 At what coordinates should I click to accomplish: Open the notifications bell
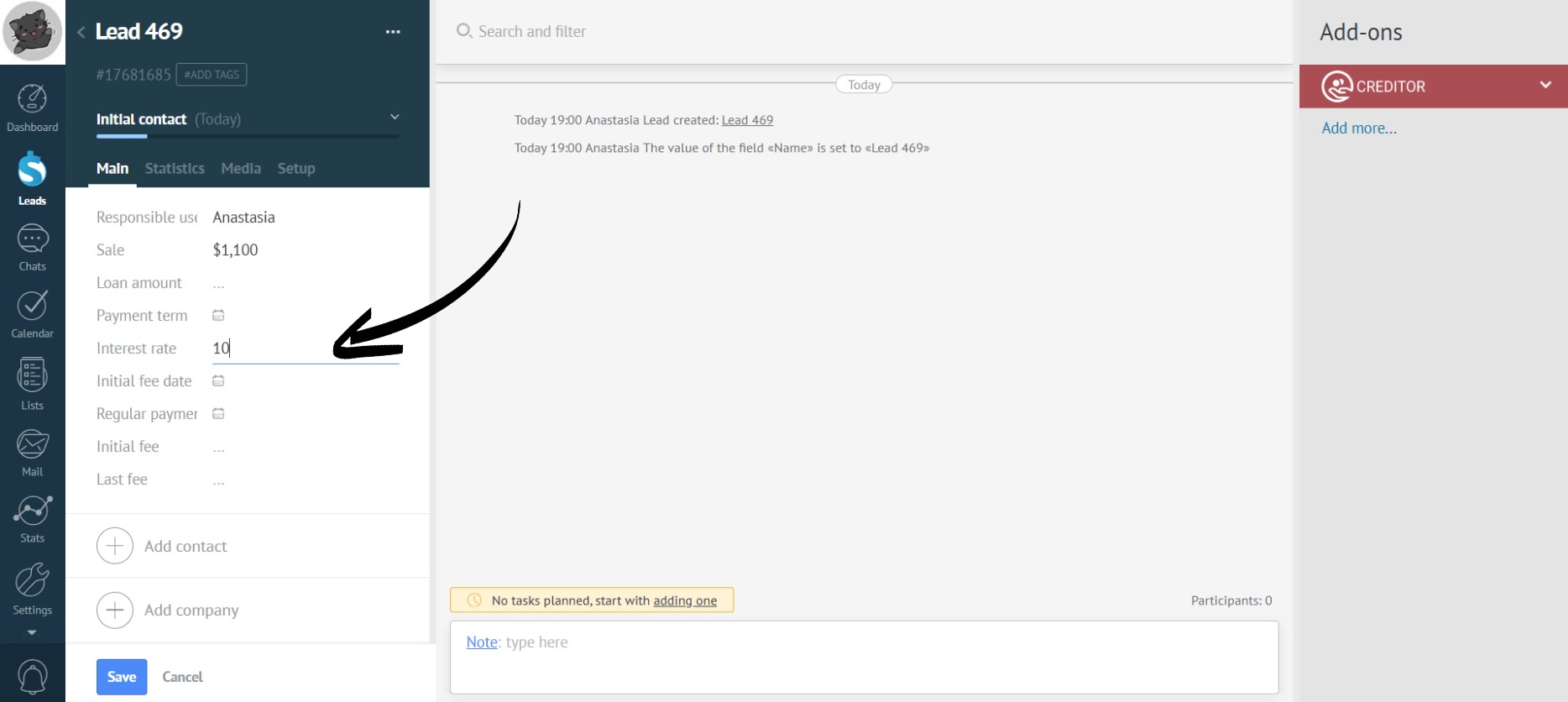coord(33,677)
